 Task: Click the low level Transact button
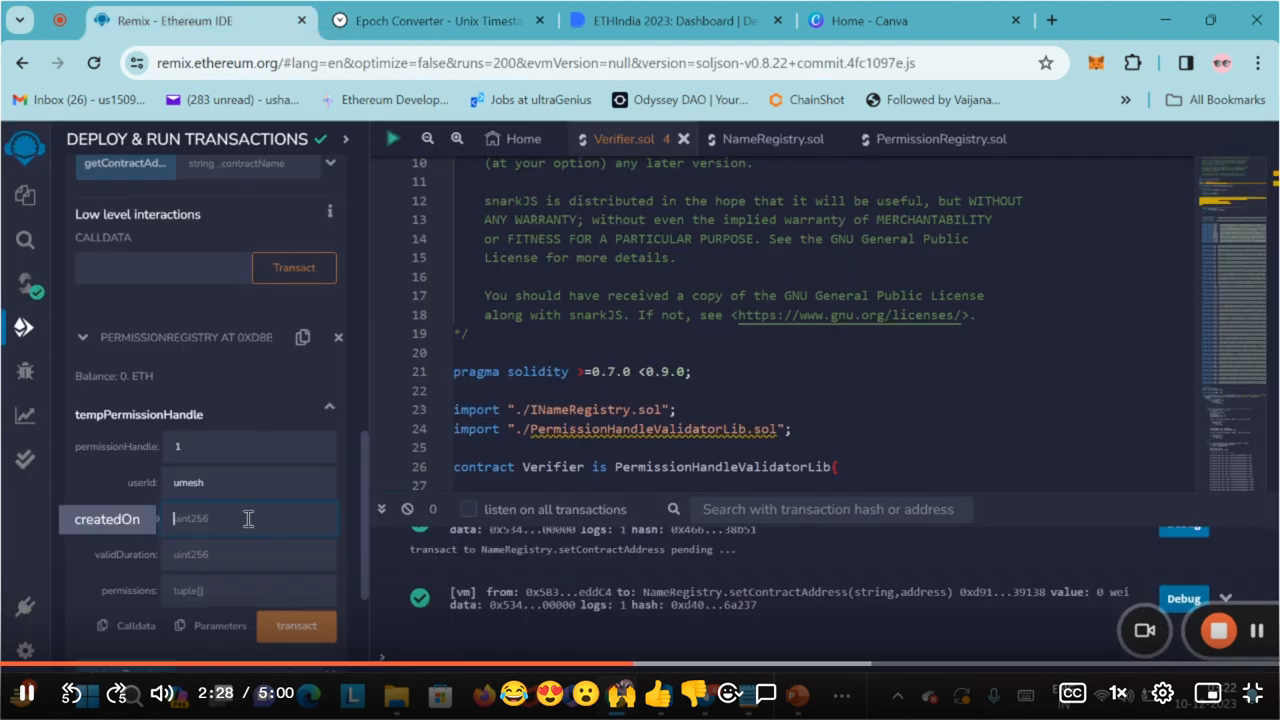(x=294, y=267)
